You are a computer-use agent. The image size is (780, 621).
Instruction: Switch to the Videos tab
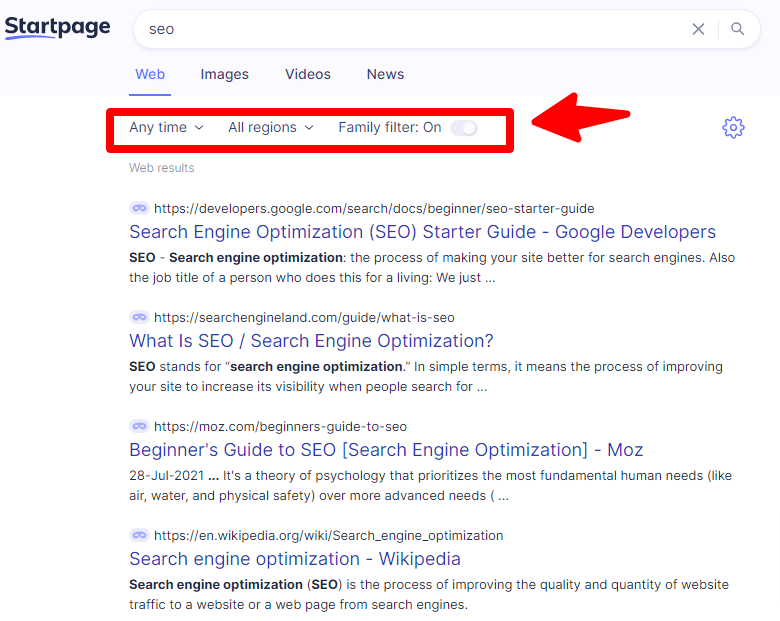tap(307, 74)
